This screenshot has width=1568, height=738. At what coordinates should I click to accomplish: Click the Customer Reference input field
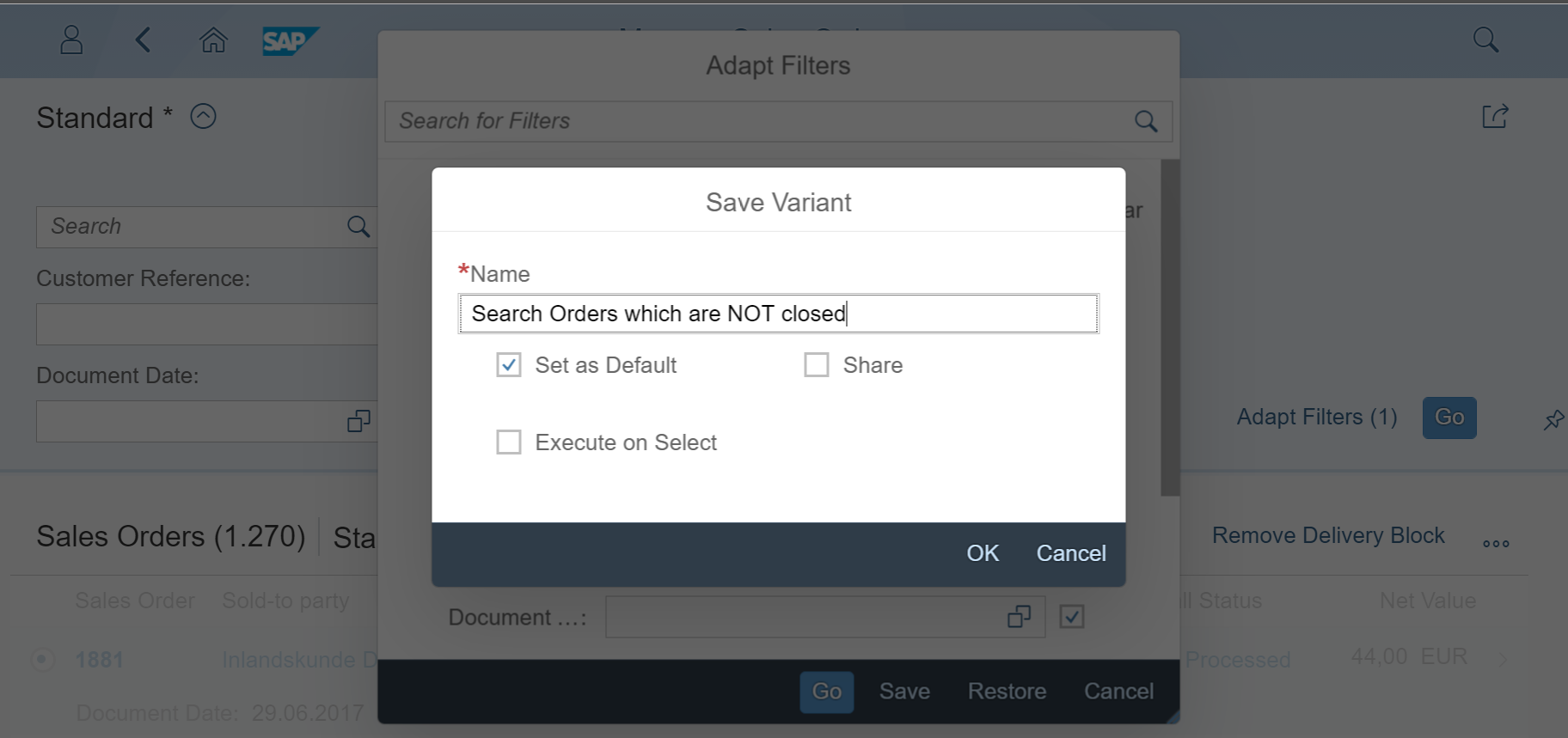coord(206,325)
